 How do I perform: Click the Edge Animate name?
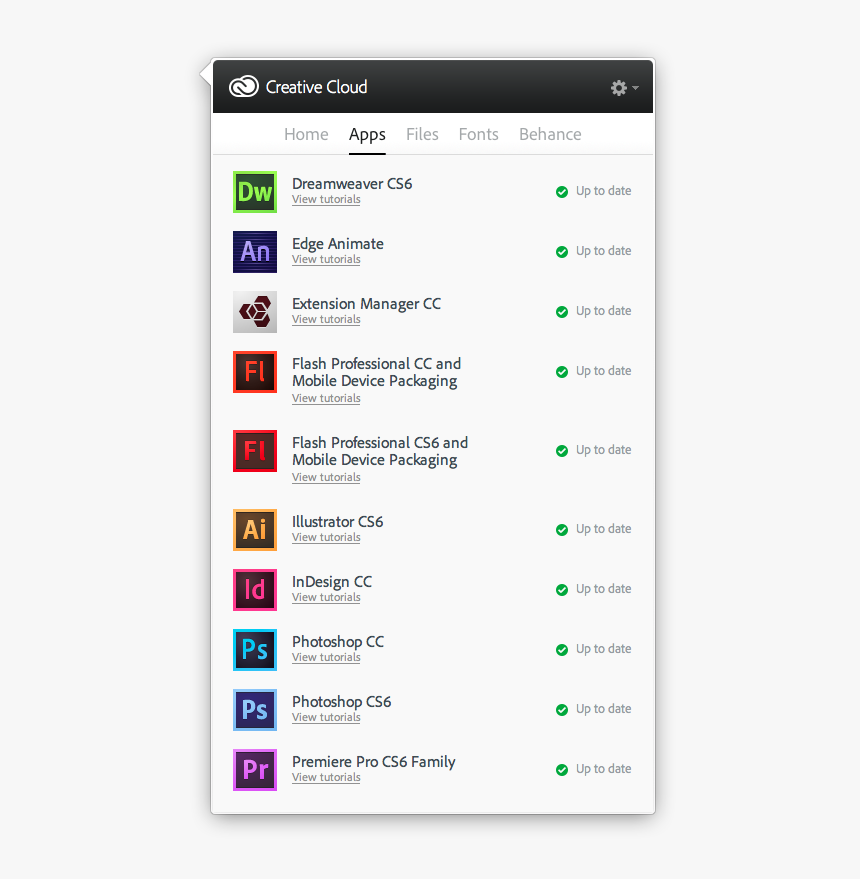[337, 244]
